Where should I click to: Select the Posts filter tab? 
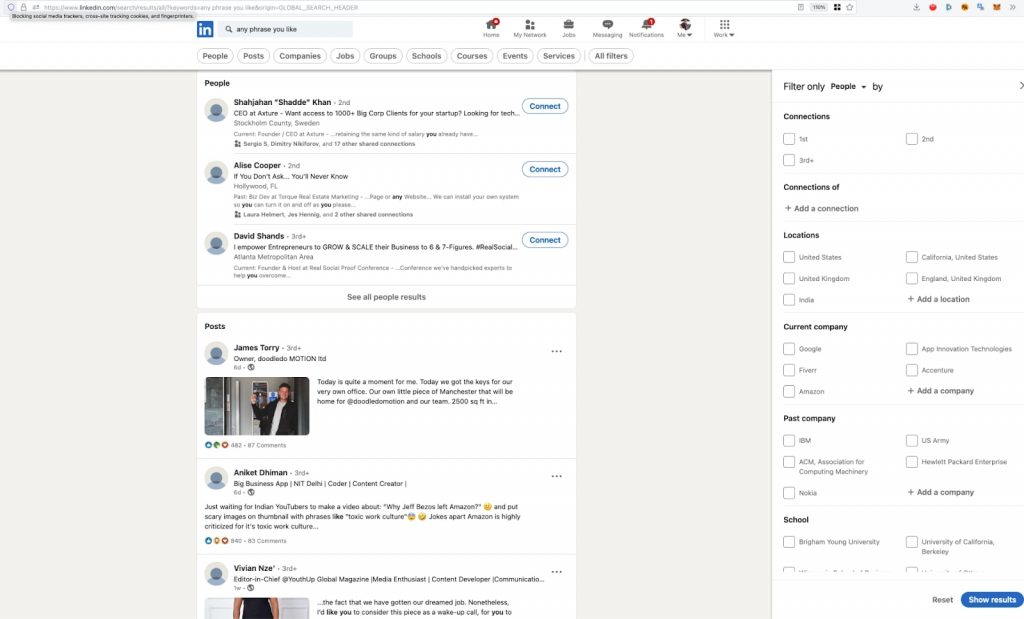[x=253, y=56]
